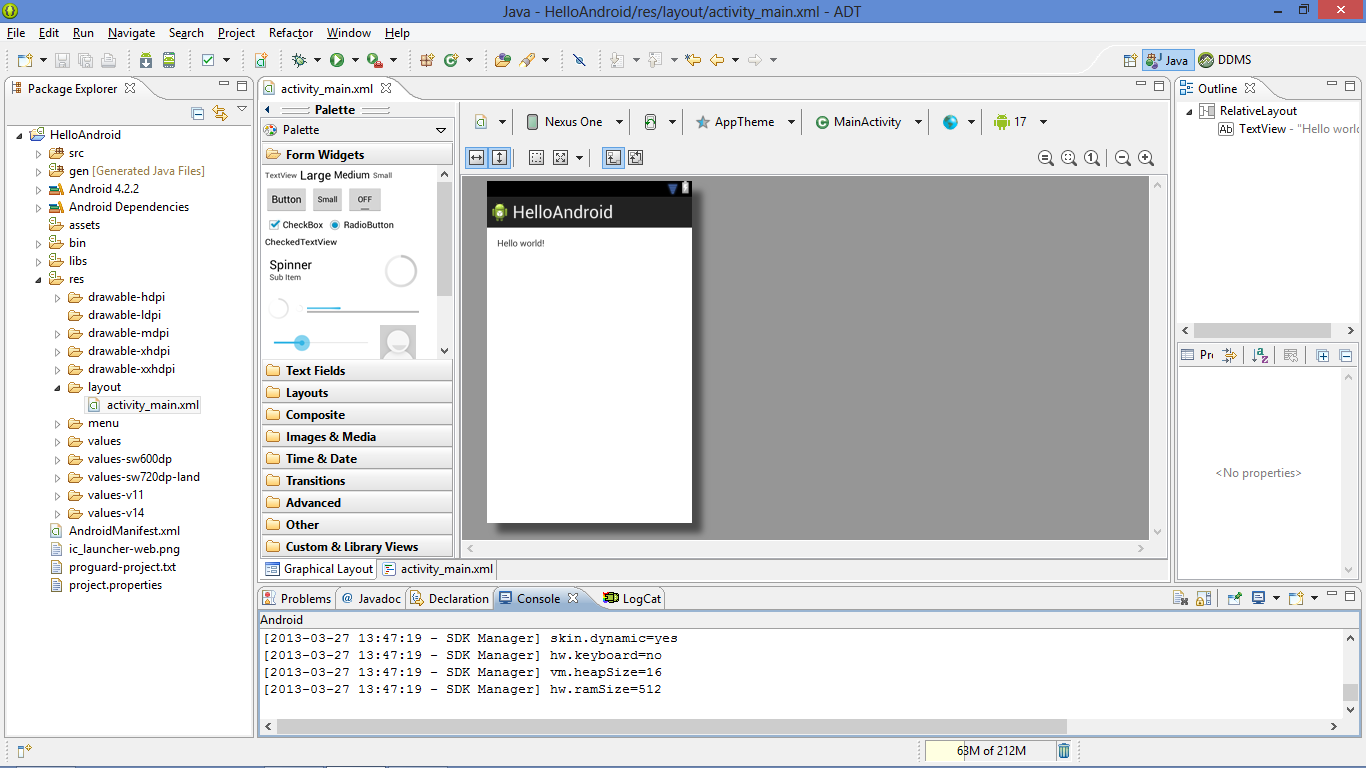This screenshot has width=1366, height=768.
Task: Click the OFF toggle button widget
Action: [365, 199]
